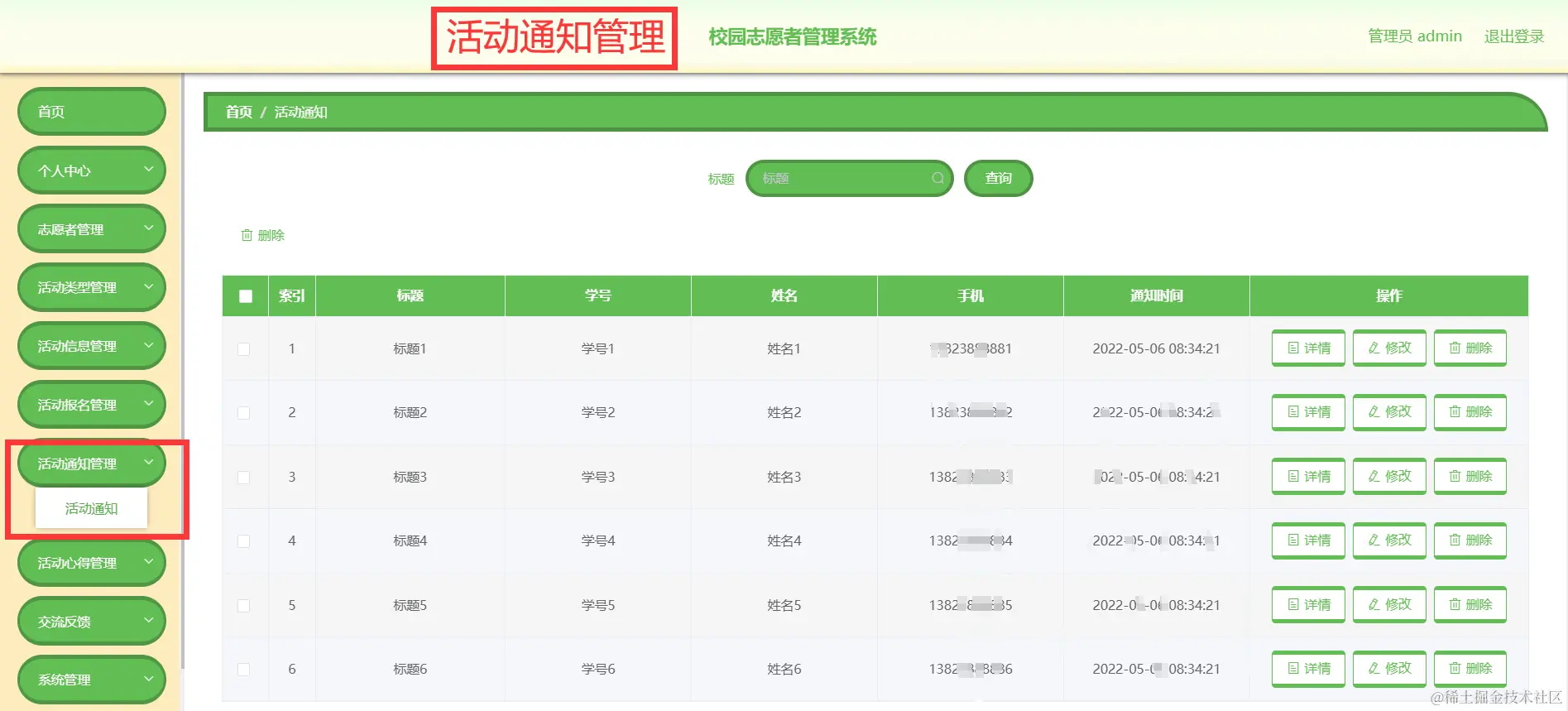
Task: Open the 志愿者管理 menu label
Action: pos(70,230)
